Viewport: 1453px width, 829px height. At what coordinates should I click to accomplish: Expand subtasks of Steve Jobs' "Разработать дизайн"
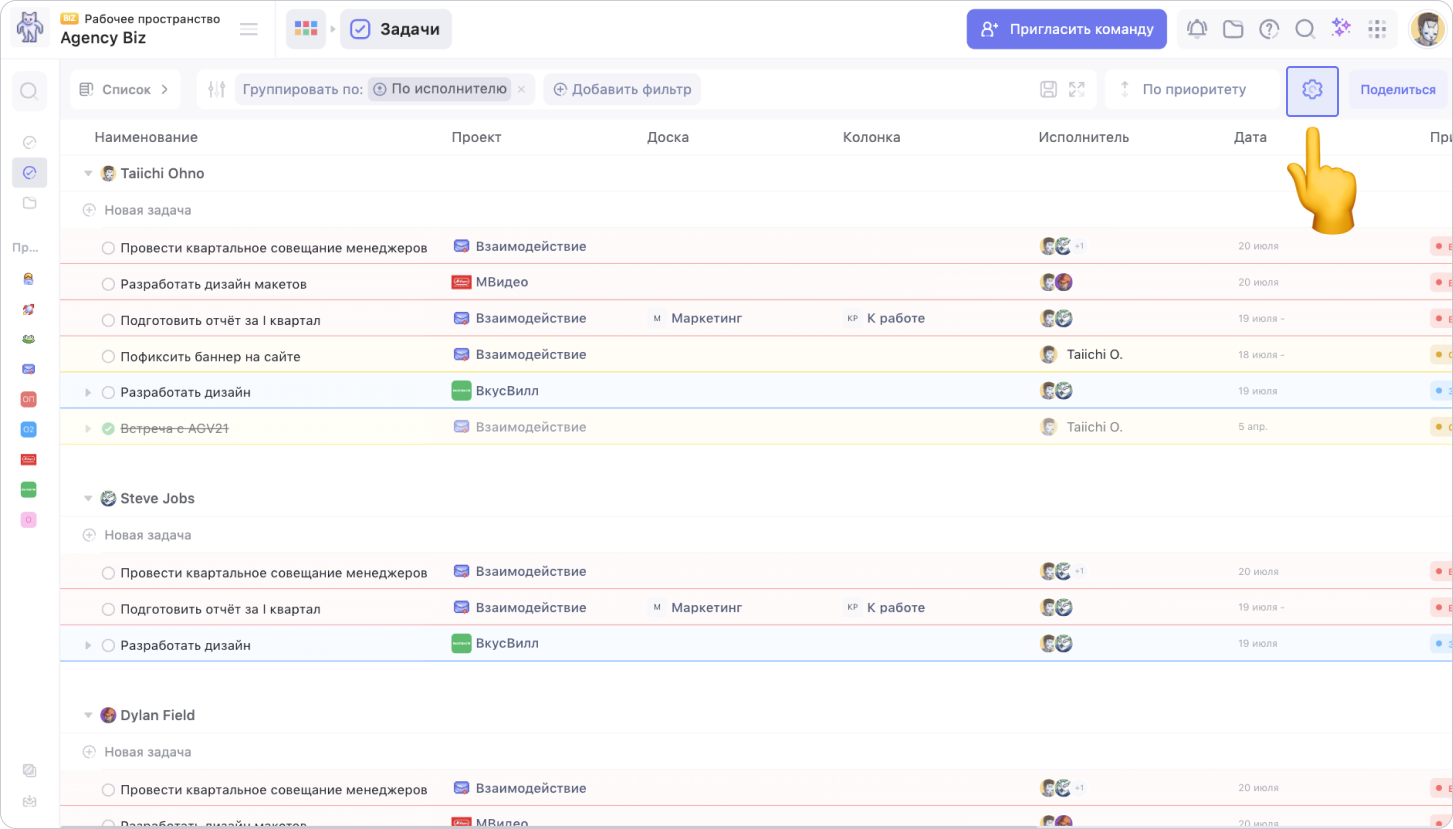[88, 646]
